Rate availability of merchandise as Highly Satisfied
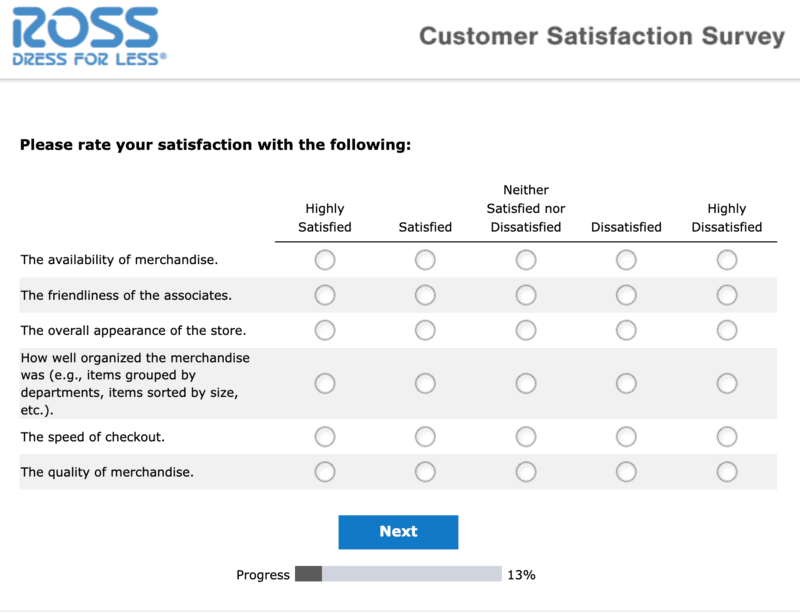Viewport: 800px width, 614px height. 325,260
